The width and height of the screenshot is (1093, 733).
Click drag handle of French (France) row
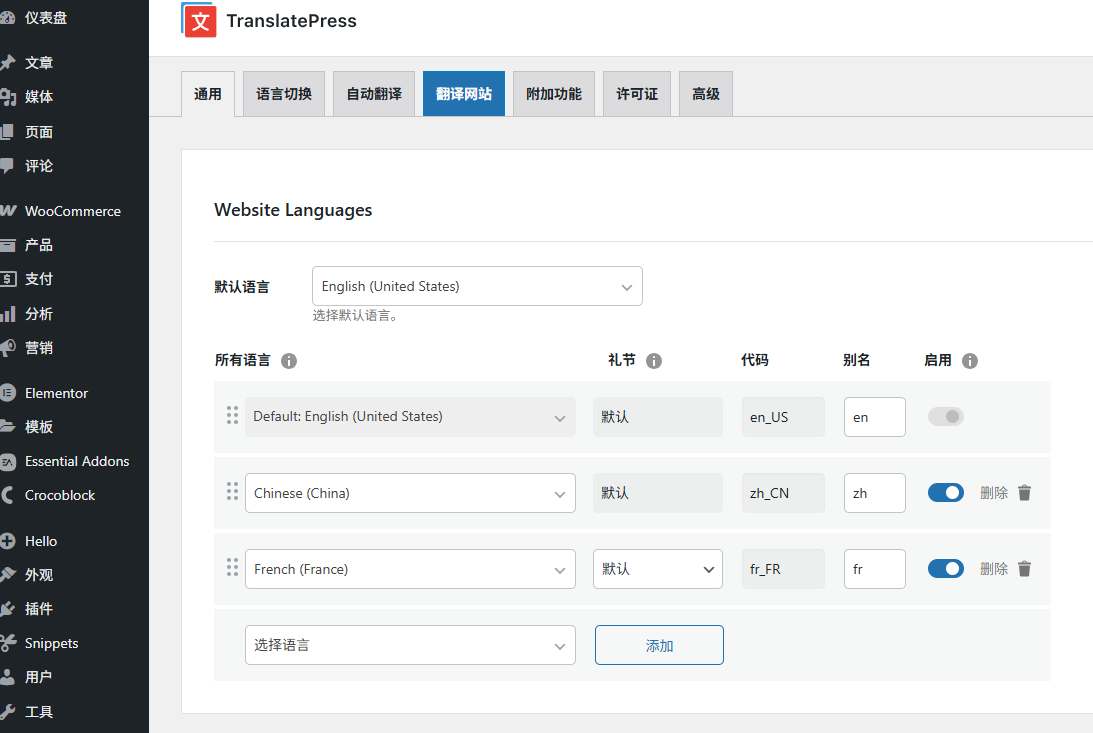click(x=232, y=568)
